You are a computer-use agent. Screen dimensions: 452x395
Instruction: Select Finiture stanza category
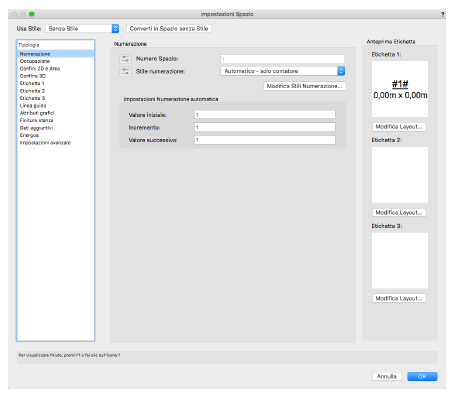coord(56,120)
